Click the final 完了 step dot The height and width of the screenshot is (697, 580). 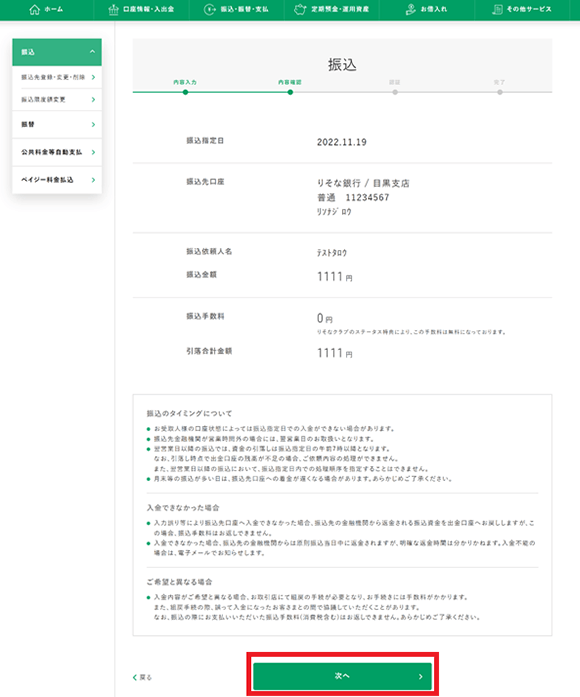tap(500, 92)
